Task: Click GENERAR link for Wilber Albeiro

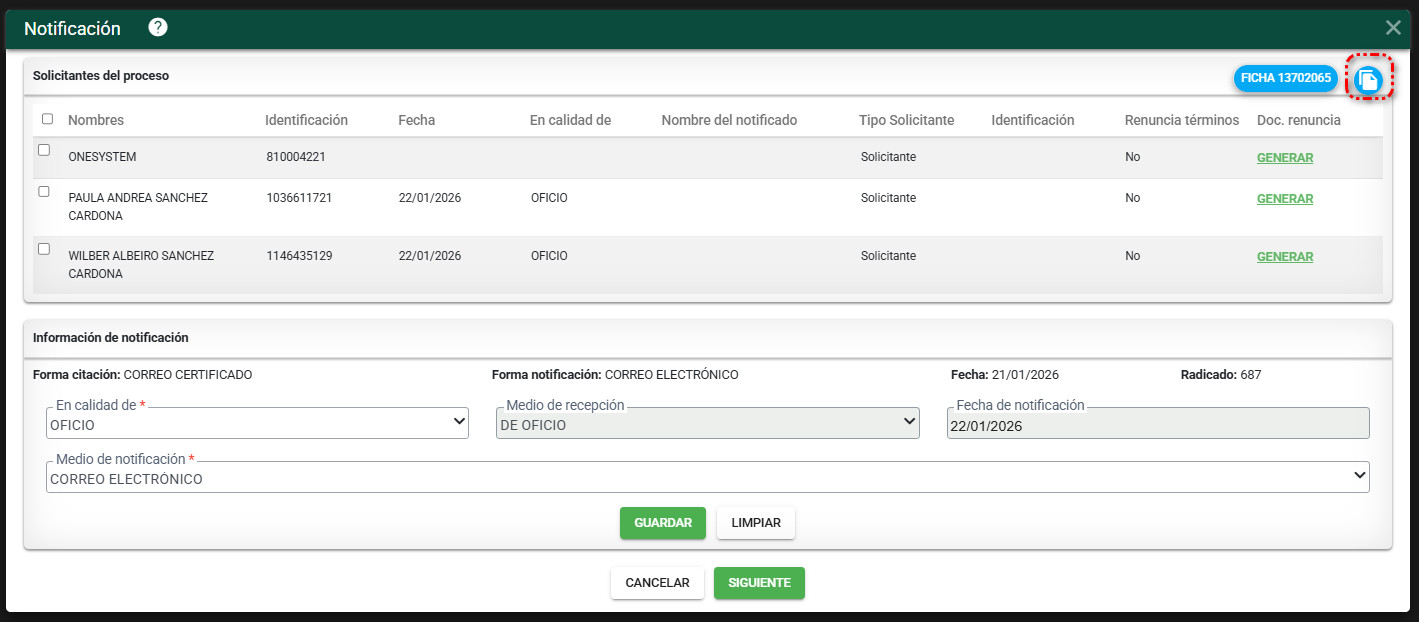Action: (x=1284, y=257)
